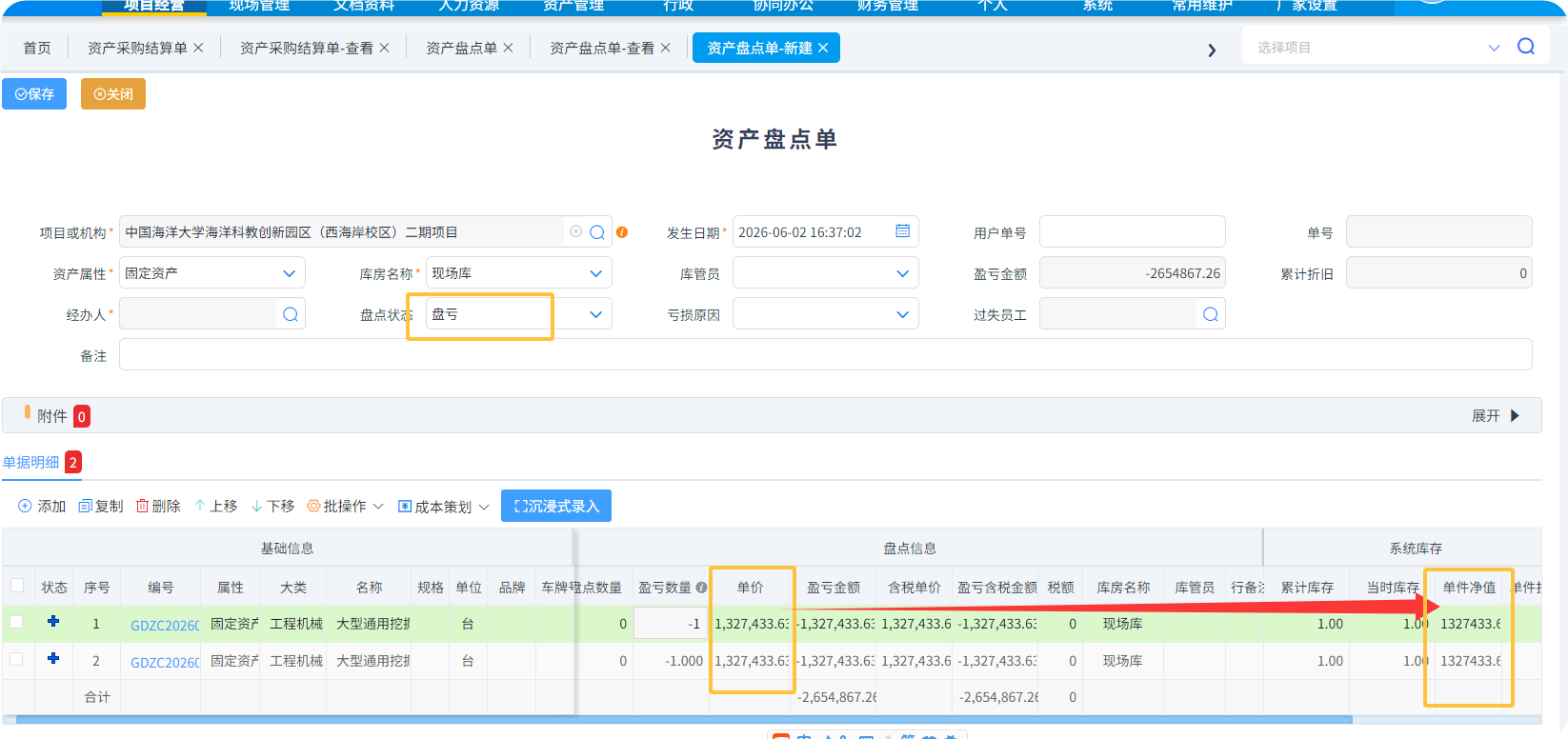Viewport: 1568px width, 739px height.
Task: Click the blue plus icon in row 1
Action: (x=53, y=621)
